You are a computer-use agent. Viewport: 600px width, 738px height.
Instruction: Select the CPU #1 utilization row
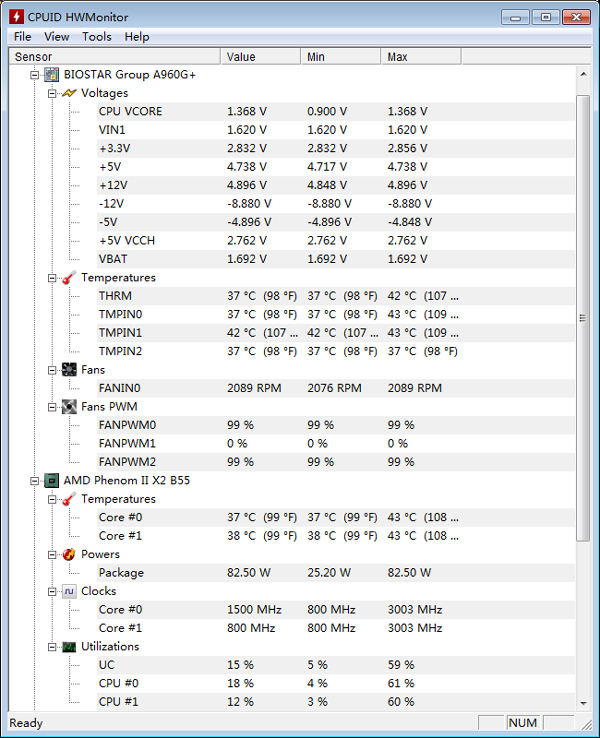336,702
